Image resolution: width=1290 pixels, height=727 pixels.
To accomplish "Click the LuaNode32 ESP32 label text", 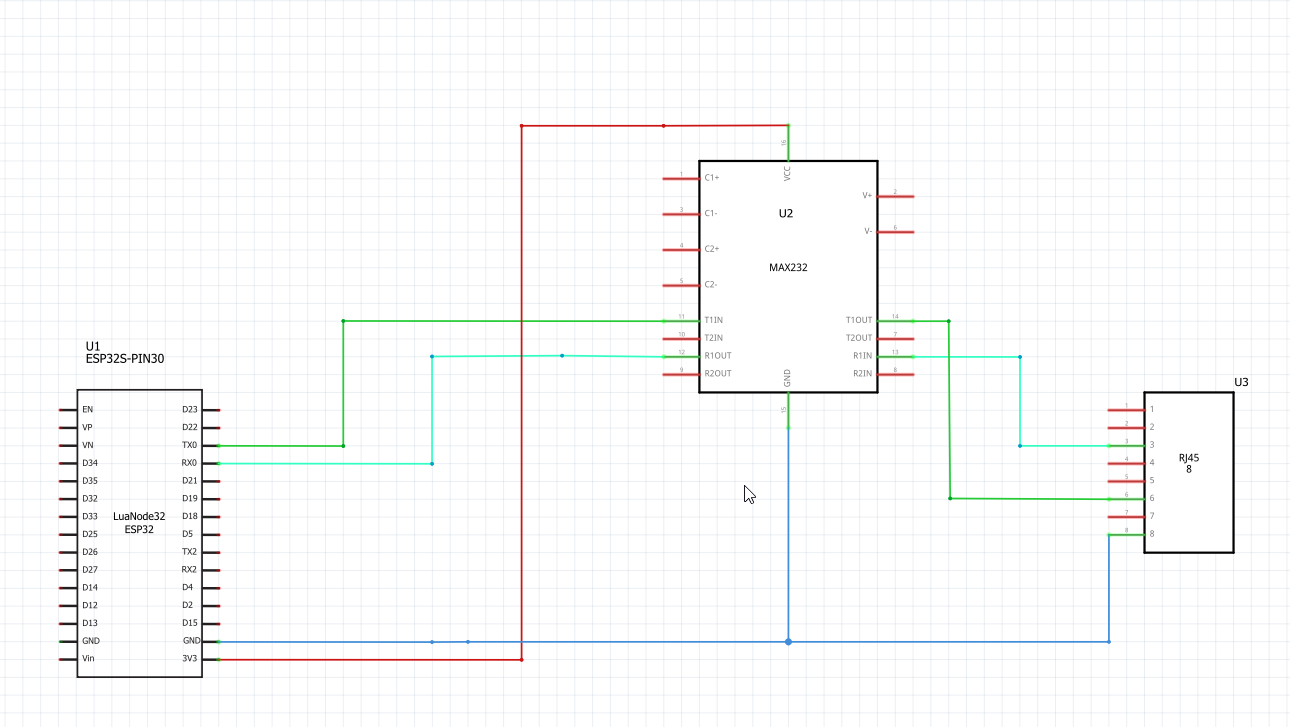I will (x=140, y=522).
